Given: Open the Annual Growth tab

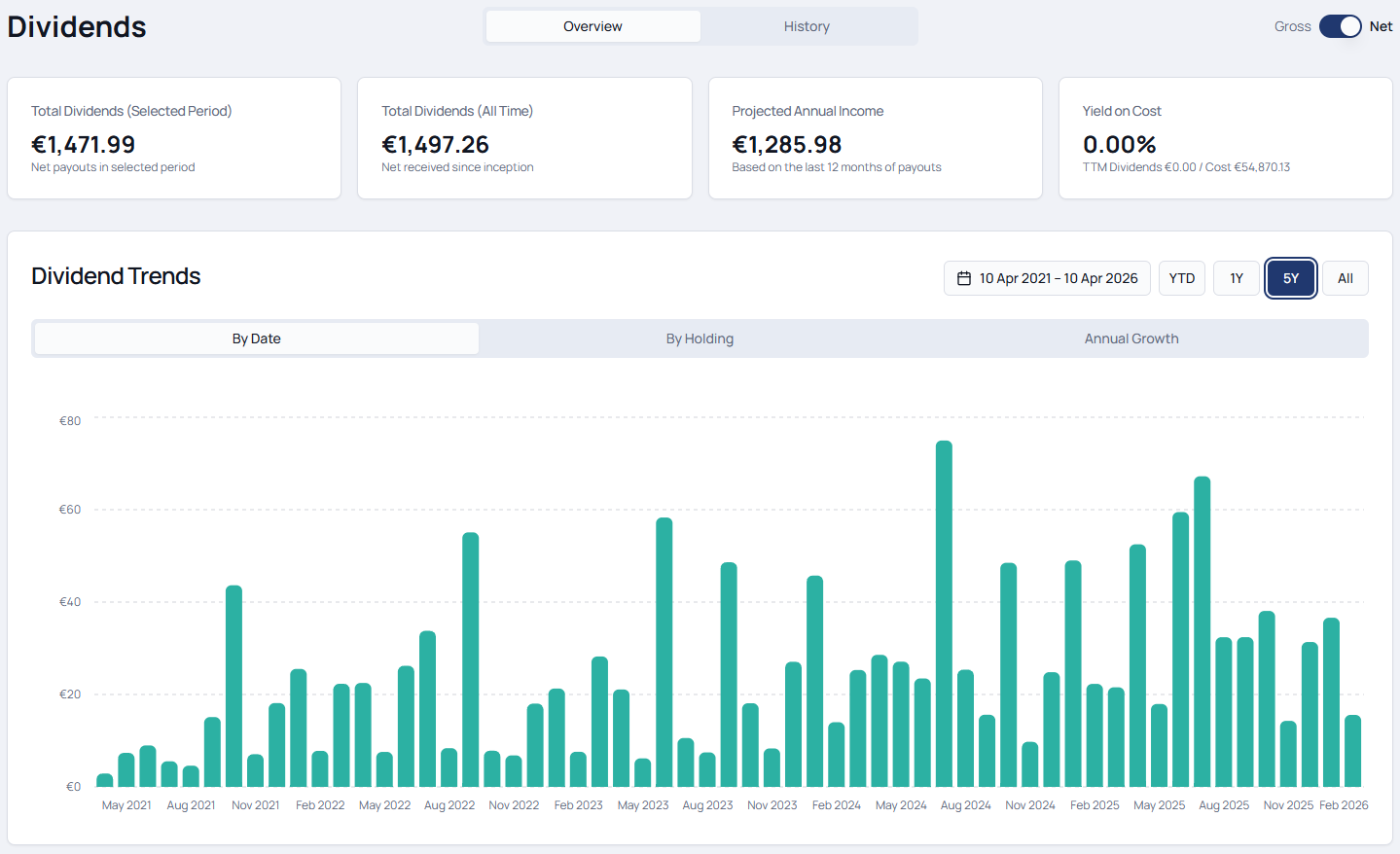Looking at the screenshot, I should (1131, 338).
